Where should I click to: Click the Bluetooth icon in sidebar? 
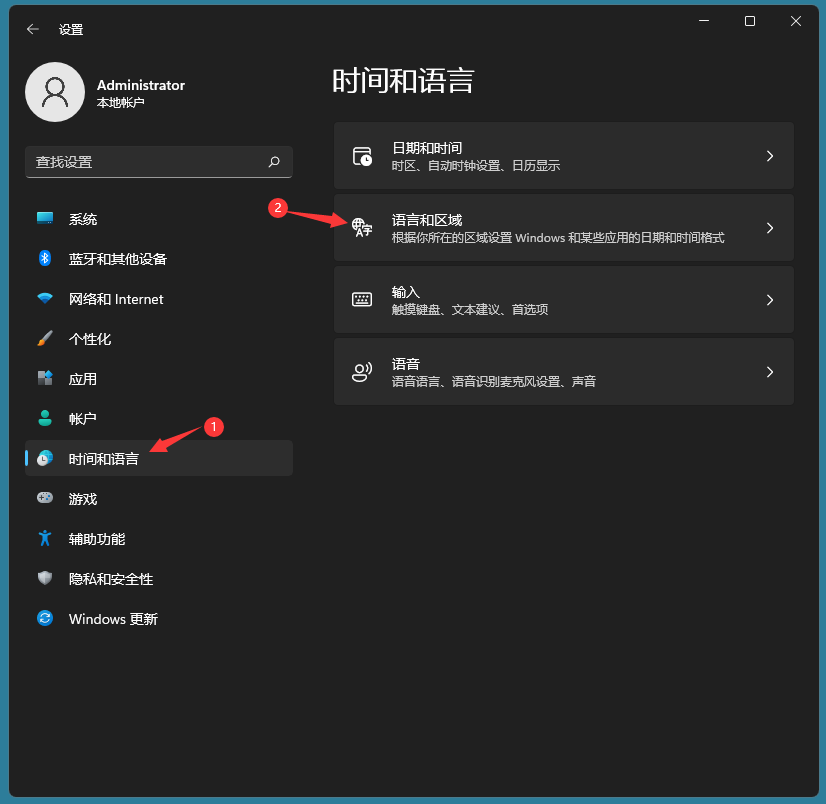(x=45, y=258)
